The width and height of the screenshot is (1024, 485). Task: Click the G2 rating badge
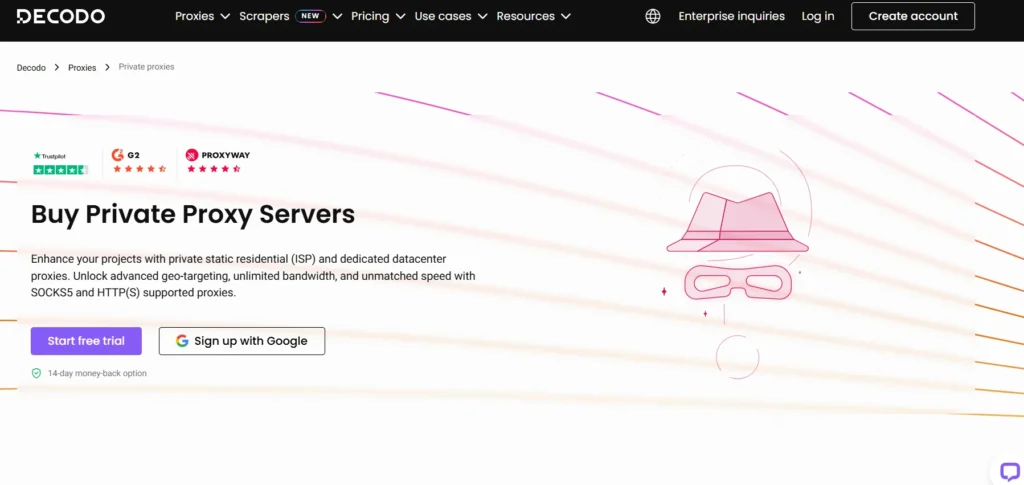[138, 162]
